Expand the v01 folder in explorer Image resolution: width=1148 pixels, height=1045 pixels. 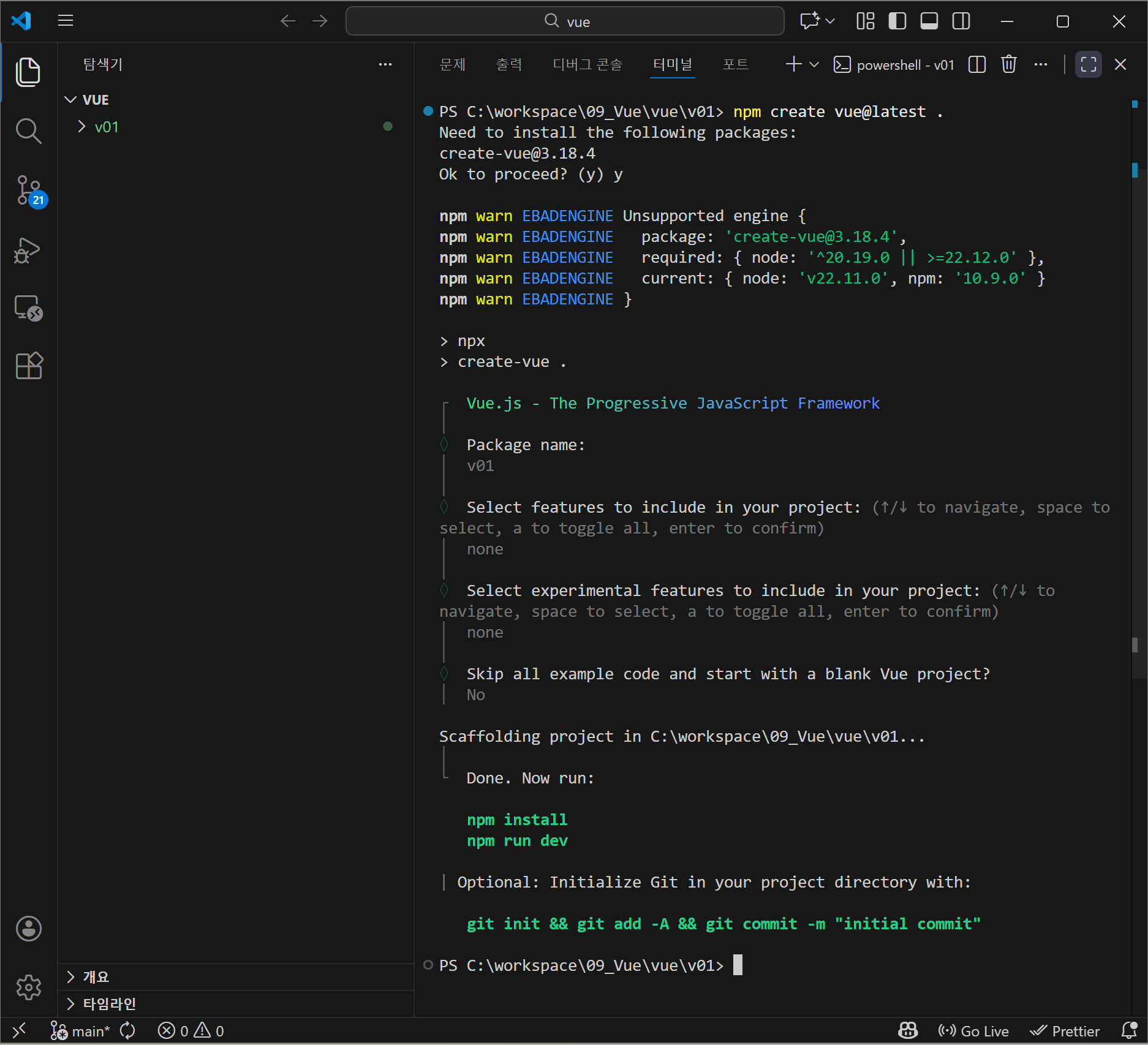(106, 127)
